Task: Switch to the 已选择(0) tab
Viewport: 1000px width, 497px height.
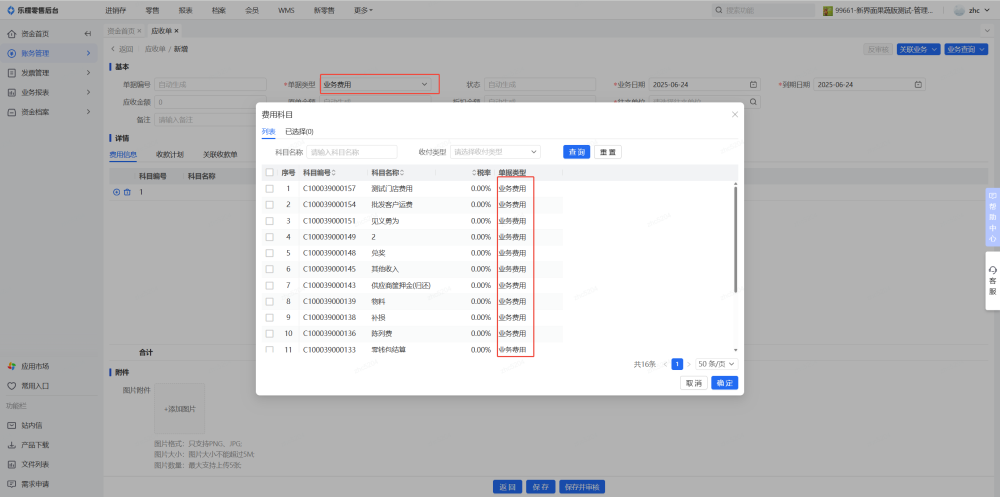Action: [299, 131]
